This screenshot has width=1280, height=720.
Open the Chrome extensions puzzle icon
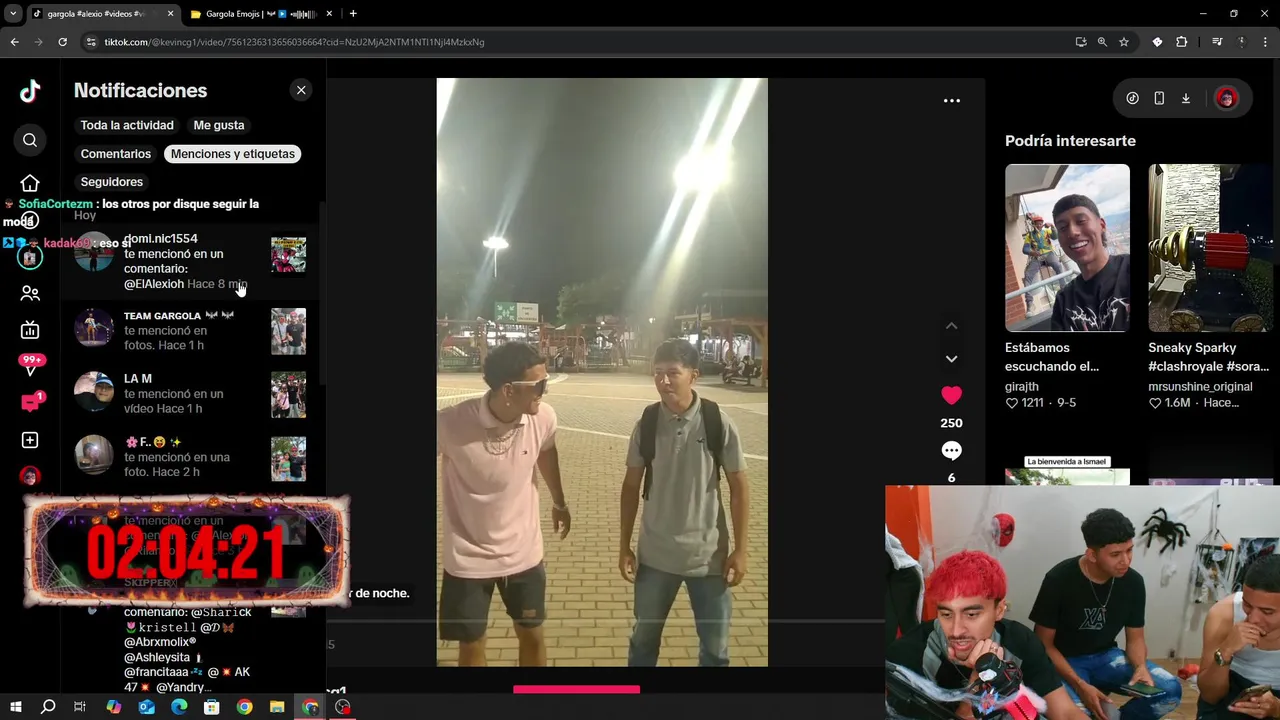1182,42
